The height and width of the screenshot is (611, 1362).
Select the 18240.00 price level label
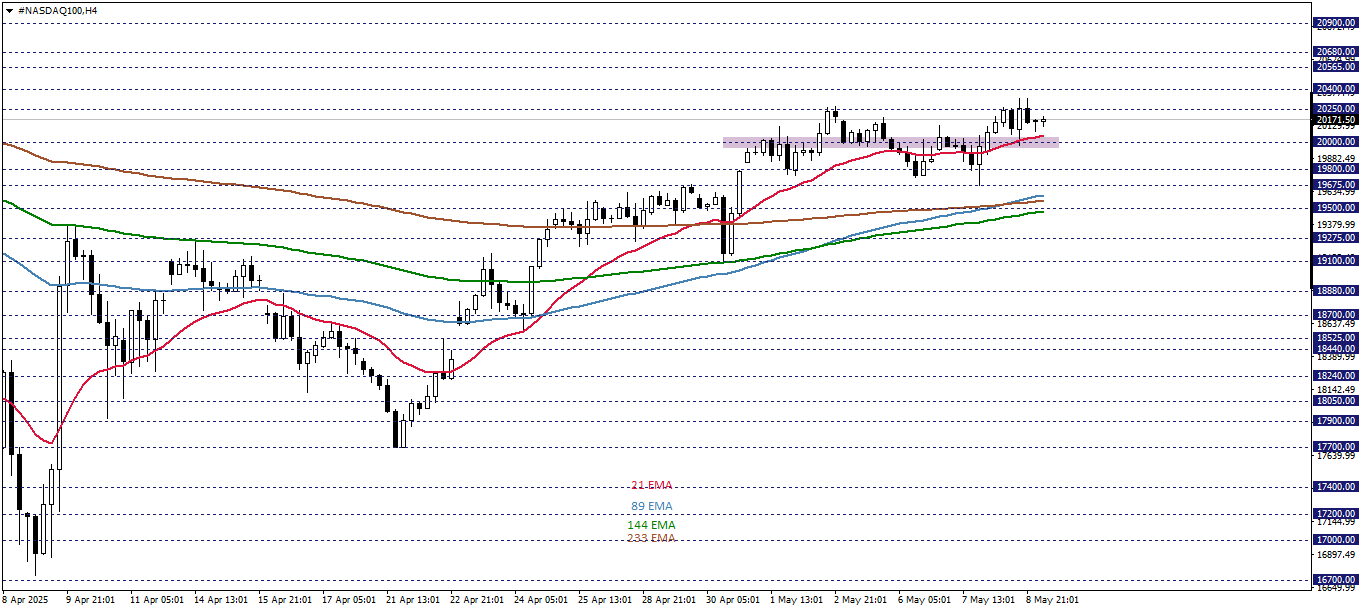pos(1337,376)
